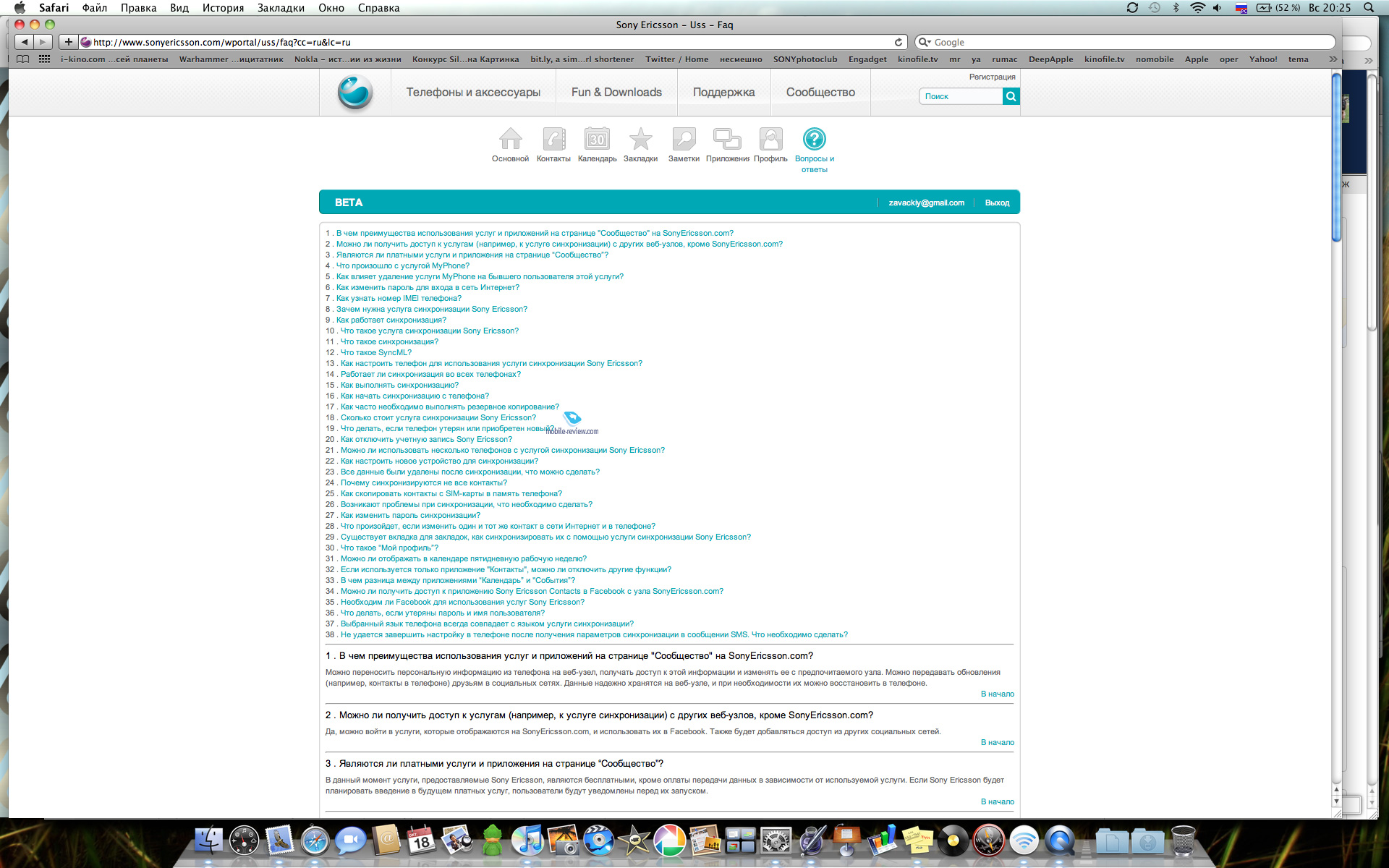
Task: Open the Sony Ericsson logo home link
Action: [355, 93]
